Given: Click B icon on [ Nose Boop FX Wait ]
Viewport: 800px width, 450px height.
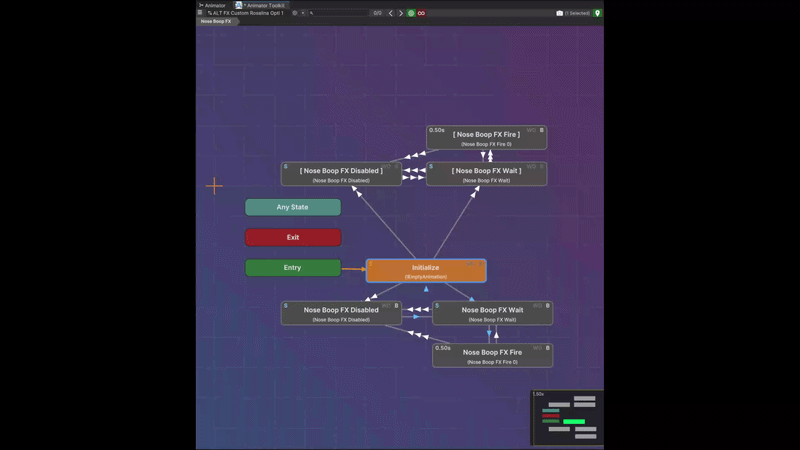Looking at the screenshot, I should click(542, 166).
